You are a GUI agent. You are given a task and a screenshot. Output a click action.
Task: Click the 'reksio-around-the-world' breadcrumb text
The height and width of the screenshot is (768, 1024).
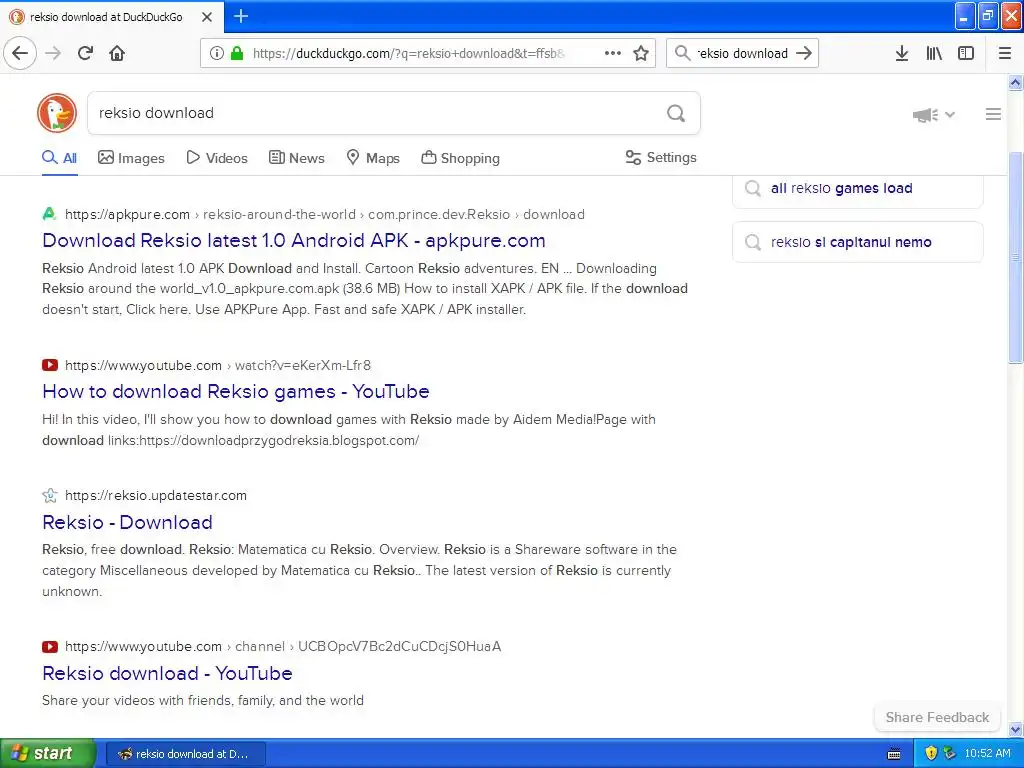(x=280, y=214)
